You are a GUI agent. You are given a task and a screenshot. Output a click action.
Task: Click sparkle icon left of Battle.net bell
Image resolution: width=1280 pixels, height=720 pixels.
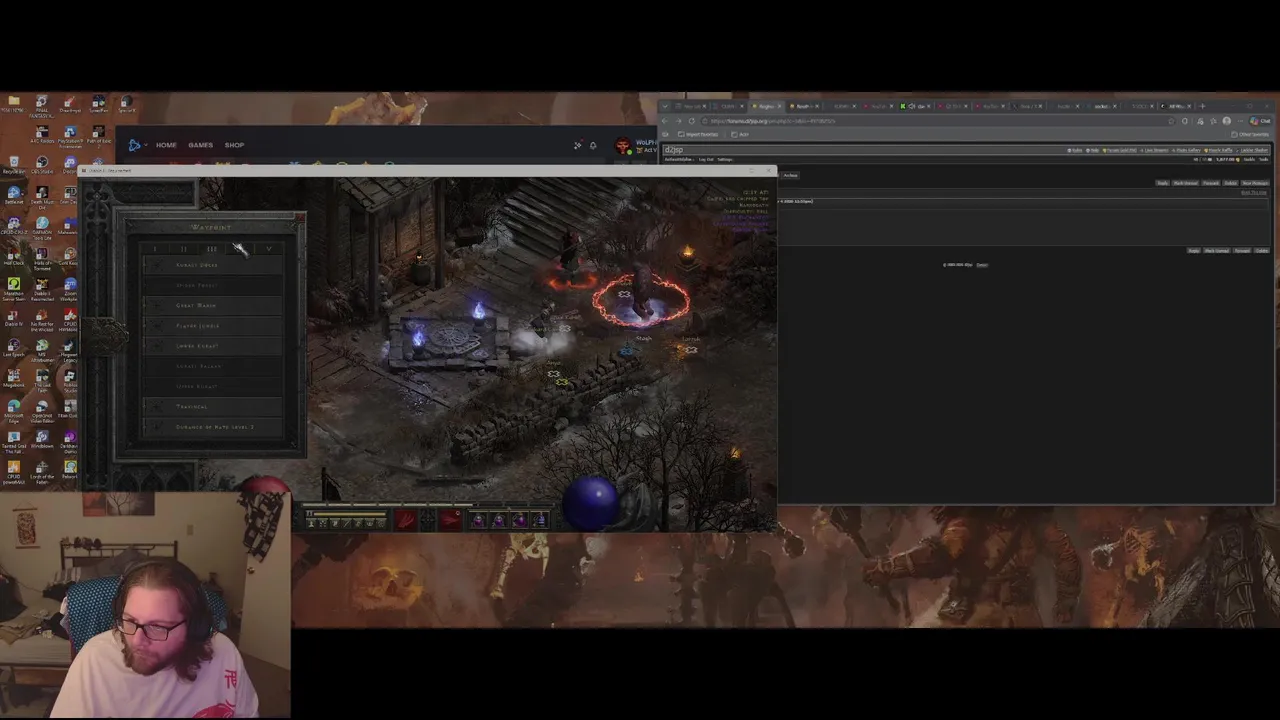tap(577, 145)
